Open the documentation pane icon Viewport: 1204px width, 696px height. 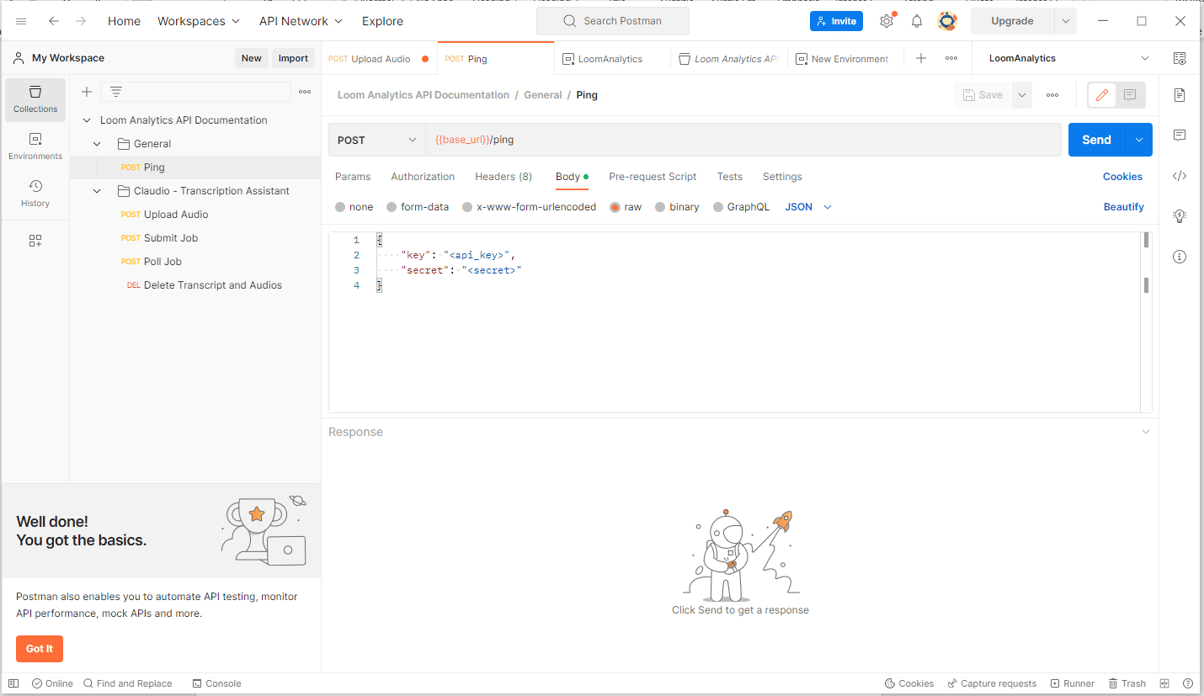[1180, 95]
